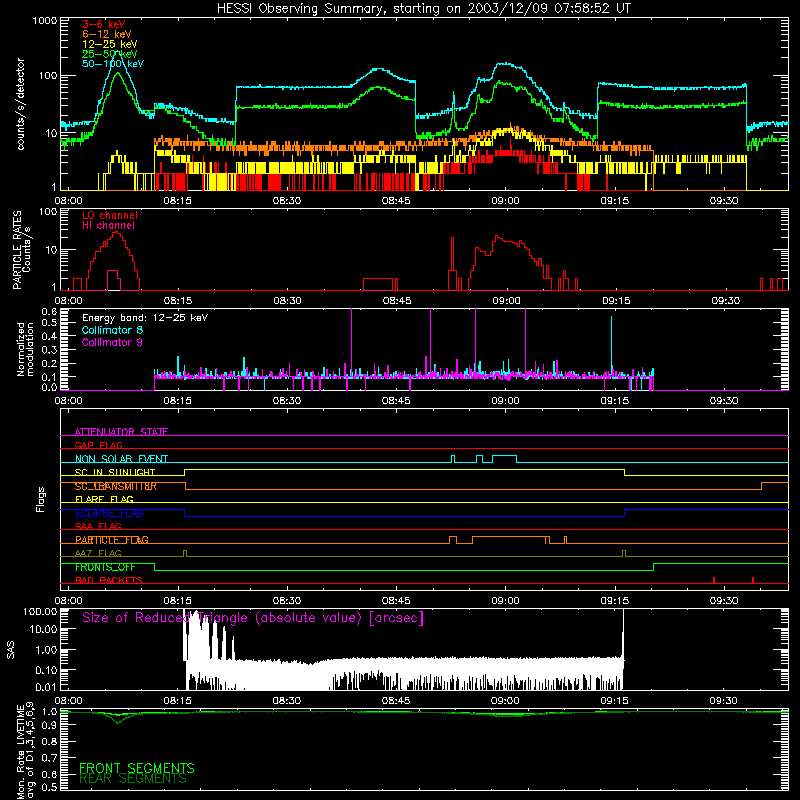The image size is (800, 800).
Task: Click the olive flag label above FRONTS_OFF
Action: point(98,553)
